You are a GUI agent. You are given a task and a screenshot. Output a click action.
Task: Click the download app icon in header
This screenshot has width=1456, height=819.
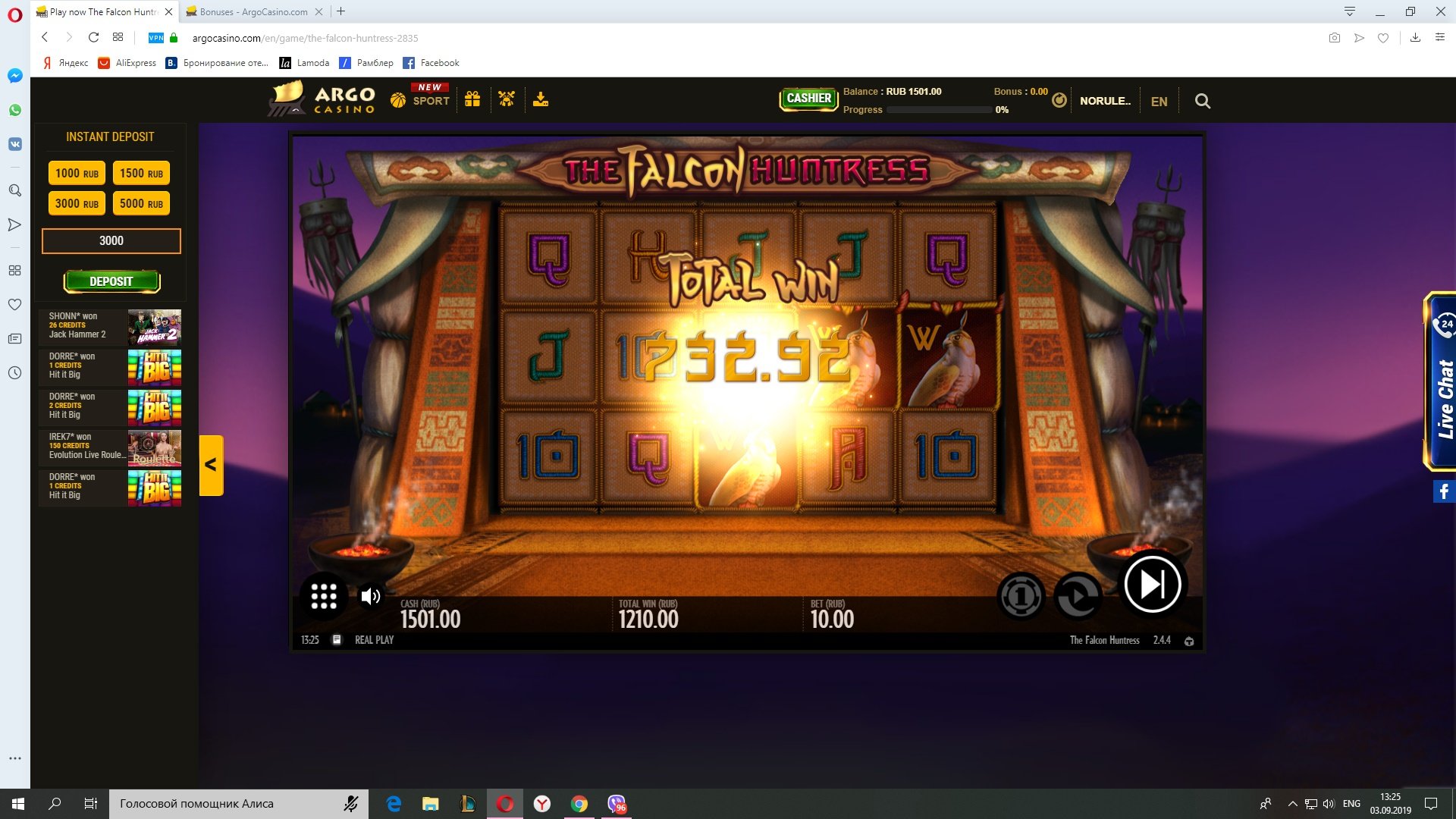(x=541, y=99)
